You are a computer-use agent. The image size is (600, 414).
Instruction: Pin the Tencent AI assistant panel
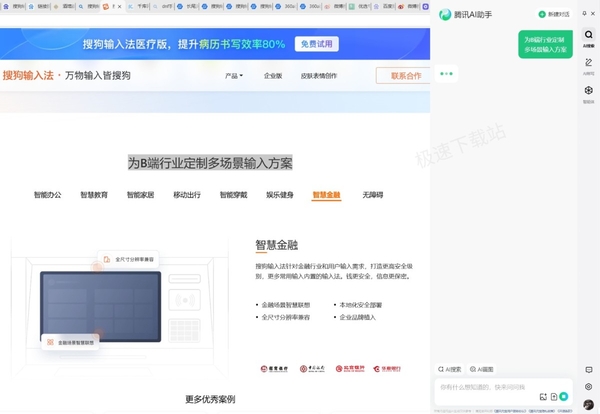pyautogui.click(x=584, y=13)
